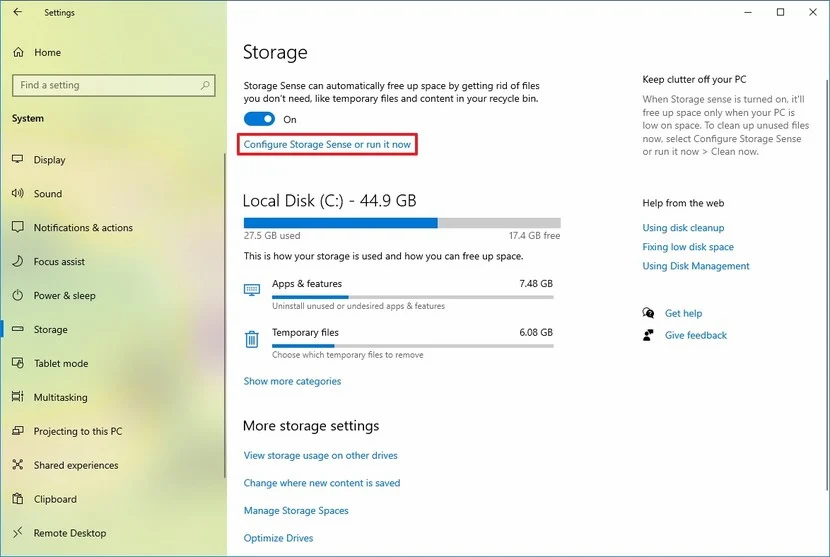
Task: Click Show more categories link
Action: point(292,381)
